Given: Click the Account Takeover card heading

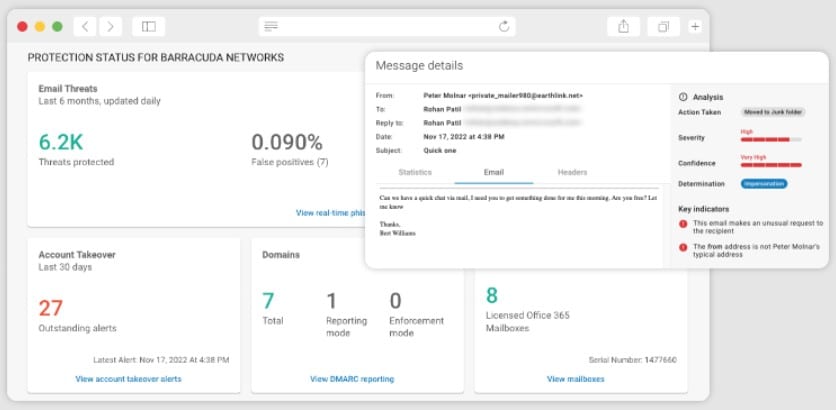Looking at the screenshot, I should (x=77, y=255).
